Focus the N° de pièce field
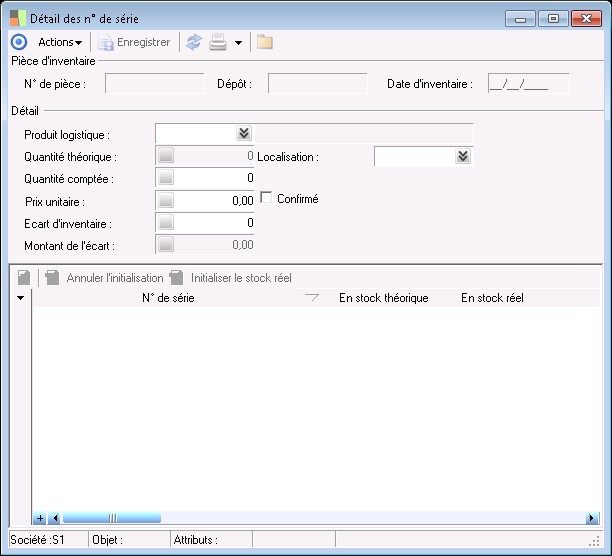The image size is (612, 556). click(x=155, y=83)
